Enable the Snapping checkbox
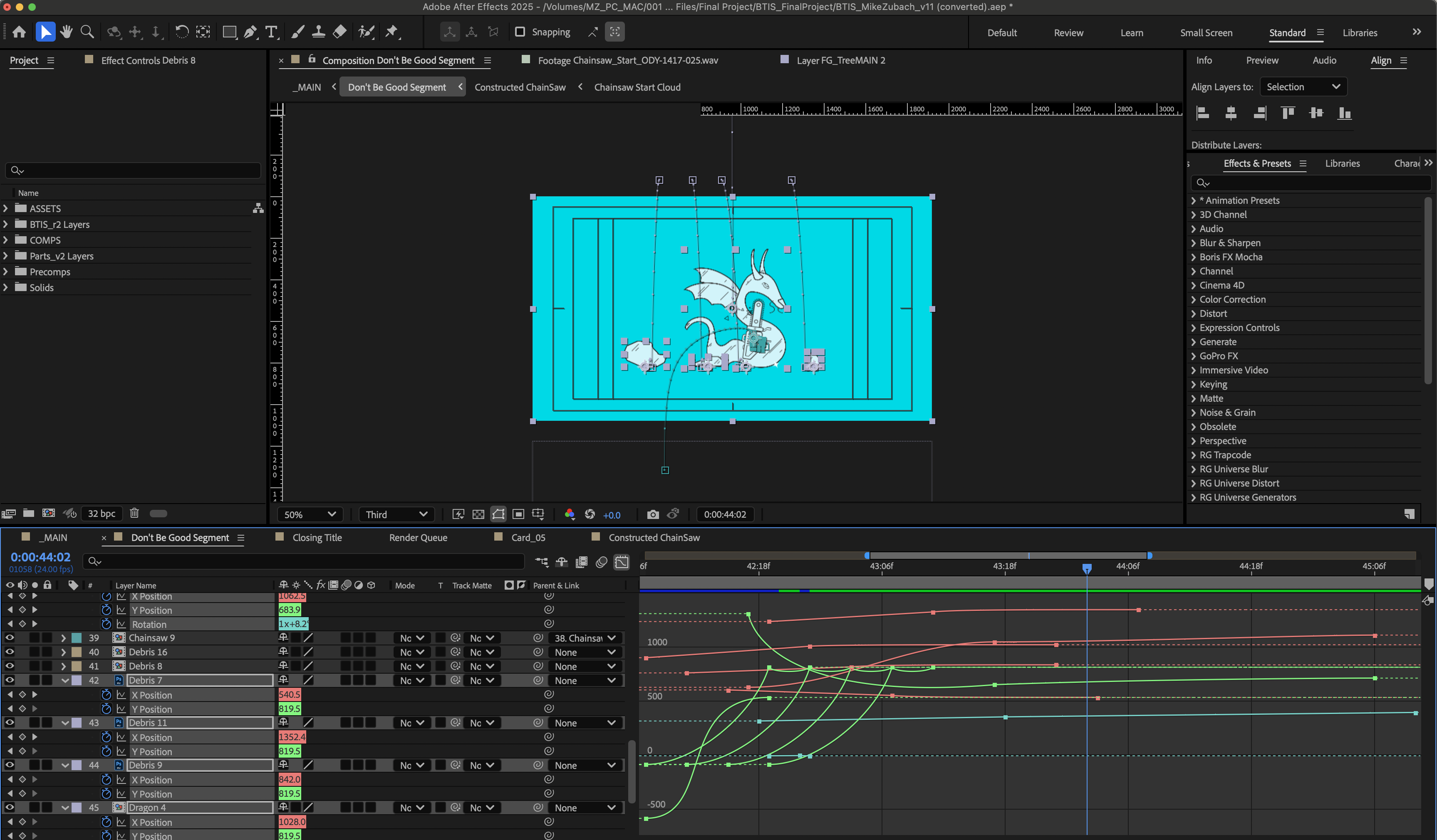 [520, 32]
